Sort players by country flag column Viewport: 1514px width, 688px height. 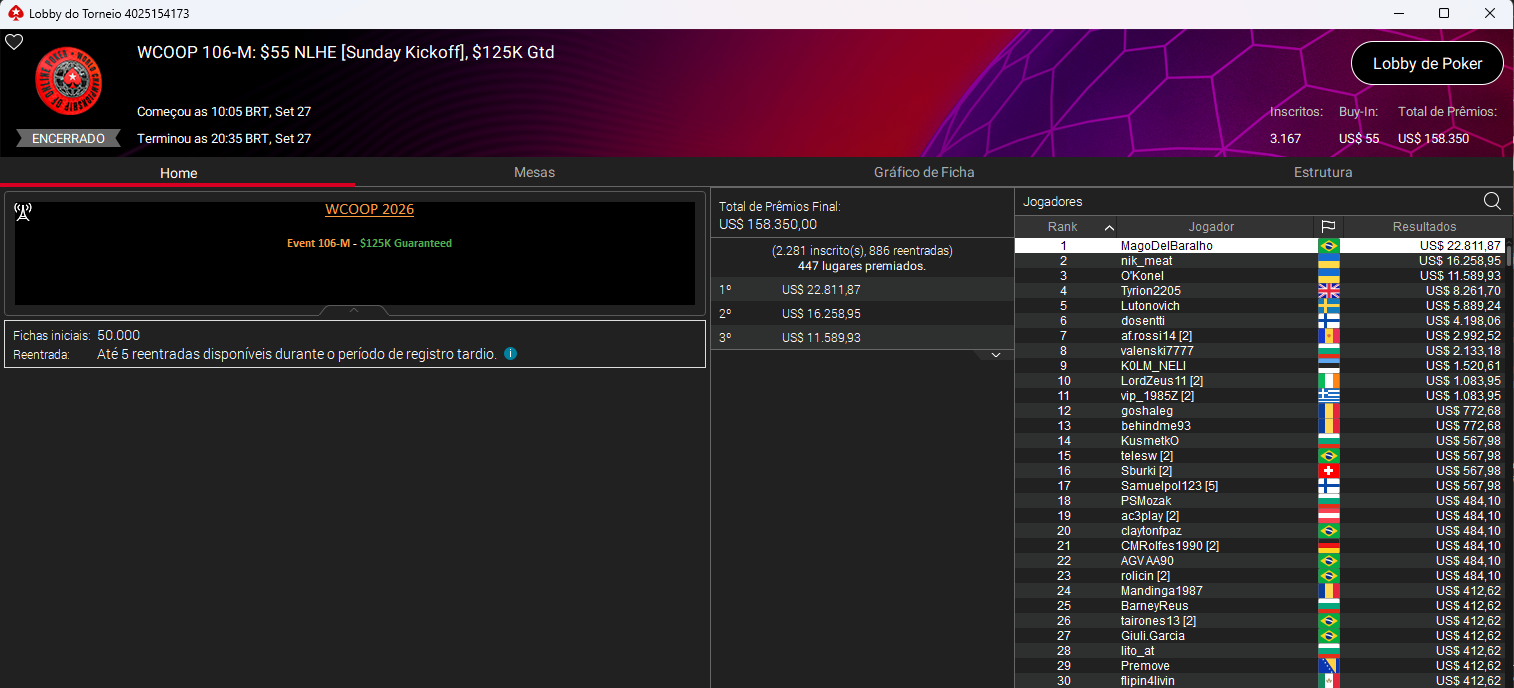[x=1328, y=227]
